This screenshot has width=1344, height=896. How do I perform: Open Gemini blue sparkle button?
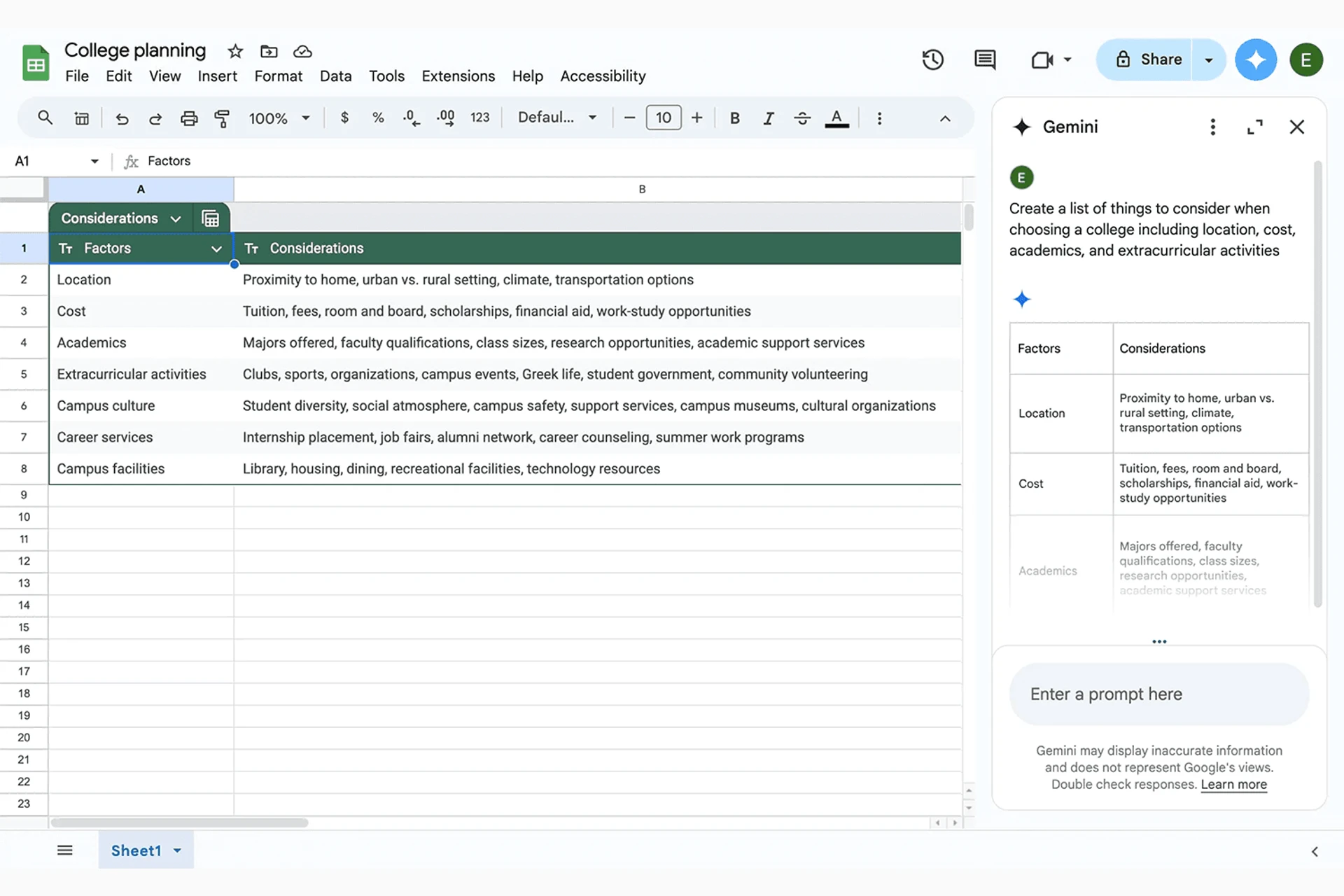click(x=1256, y=59)
